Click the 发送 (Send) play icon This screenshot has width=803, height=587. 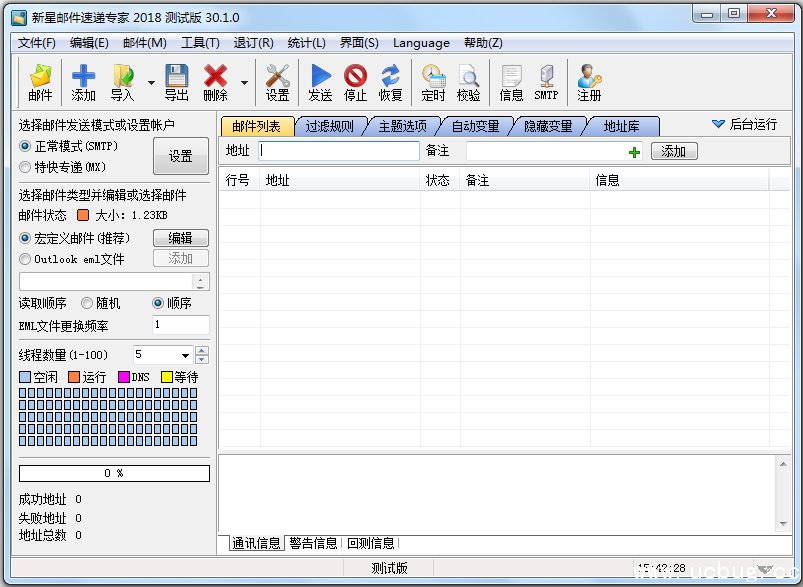[320, 82]
